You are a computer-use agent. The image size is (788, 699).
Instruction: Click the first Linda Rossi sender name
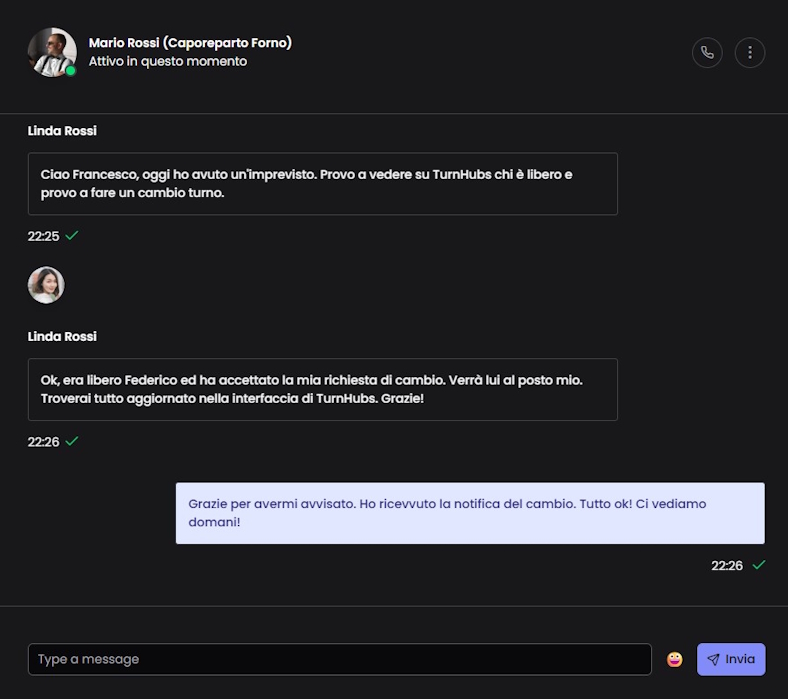(62, 131)
